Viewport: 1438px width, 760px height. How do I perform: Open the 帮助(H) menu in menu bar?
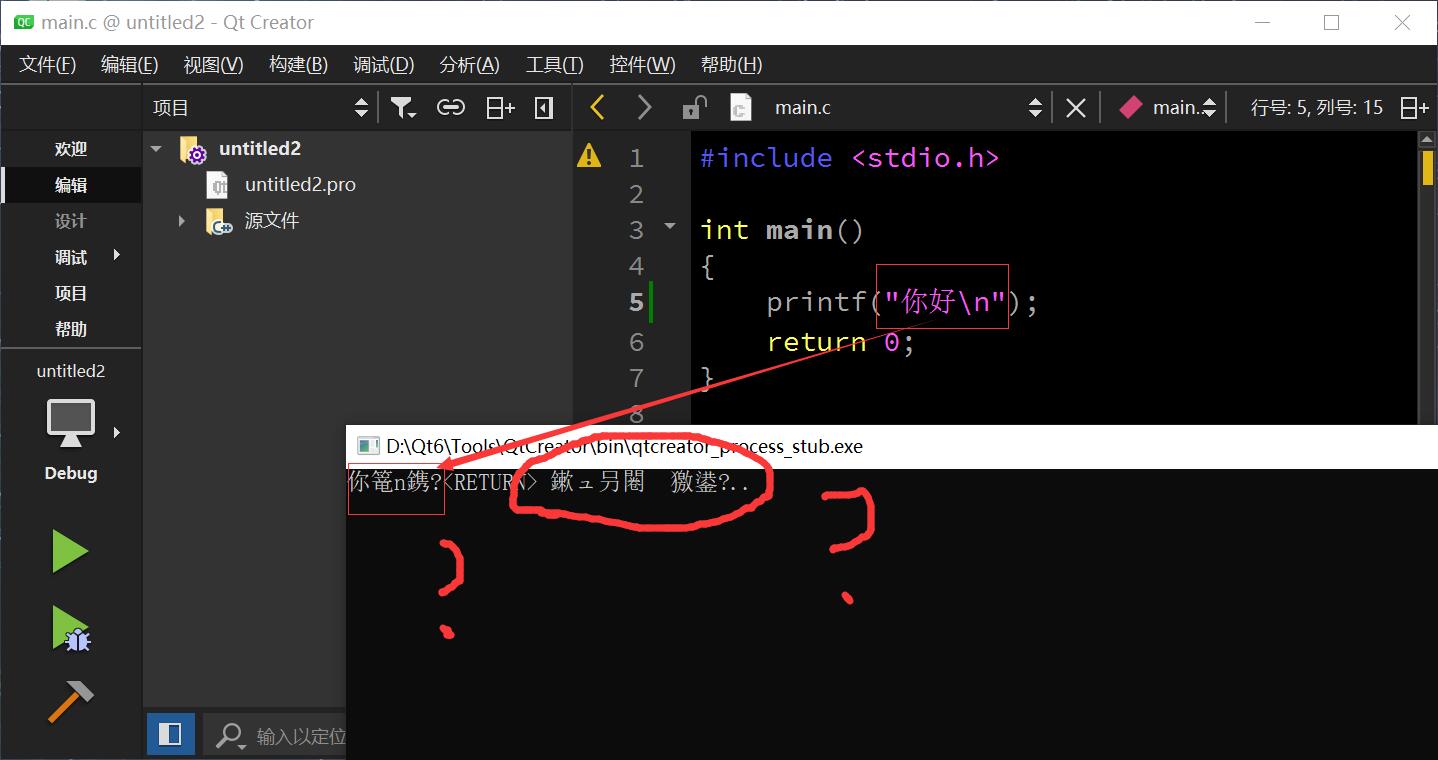732,65
